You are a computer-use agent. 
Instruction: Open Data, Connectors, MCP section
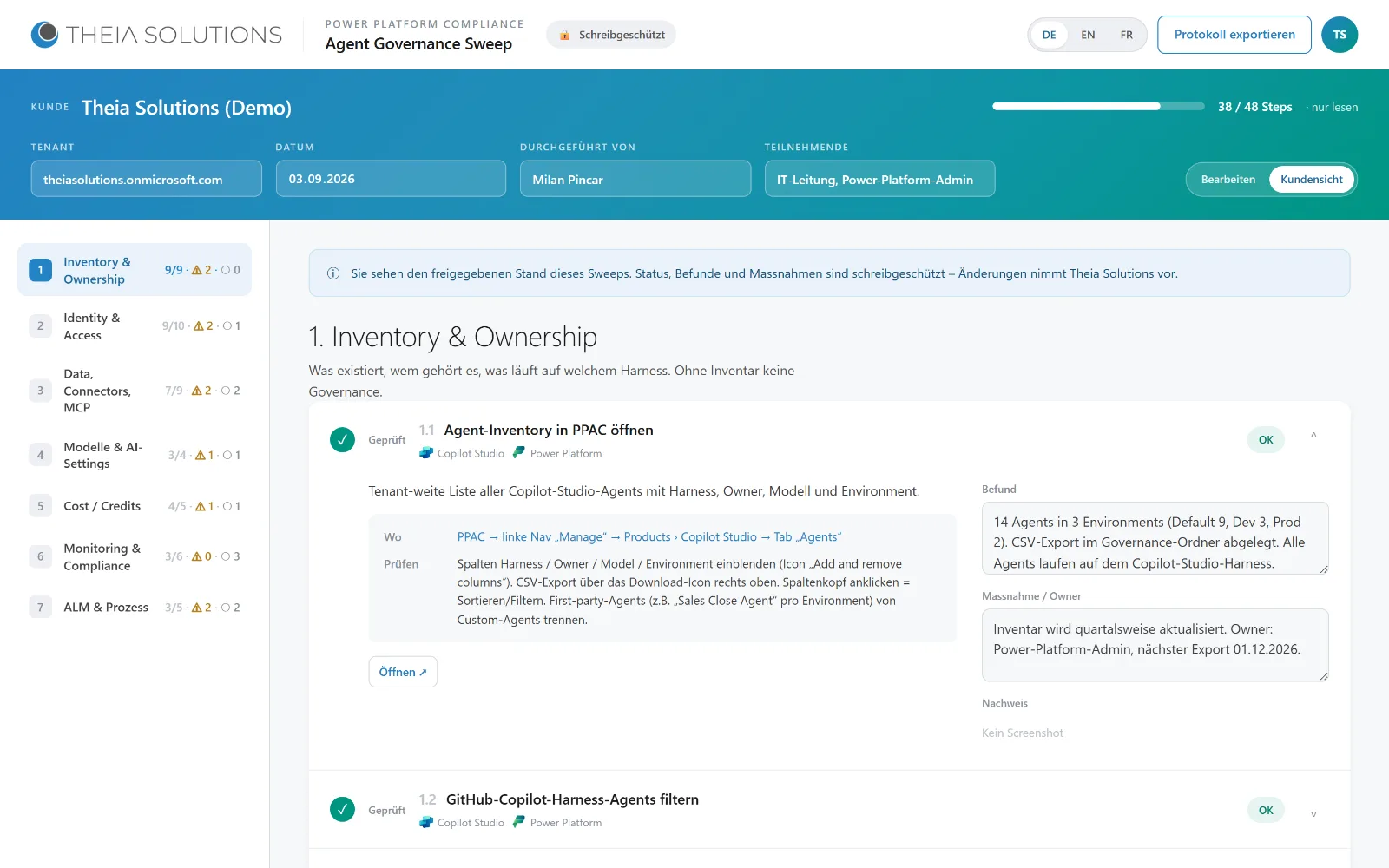click(x=135, y=391)
